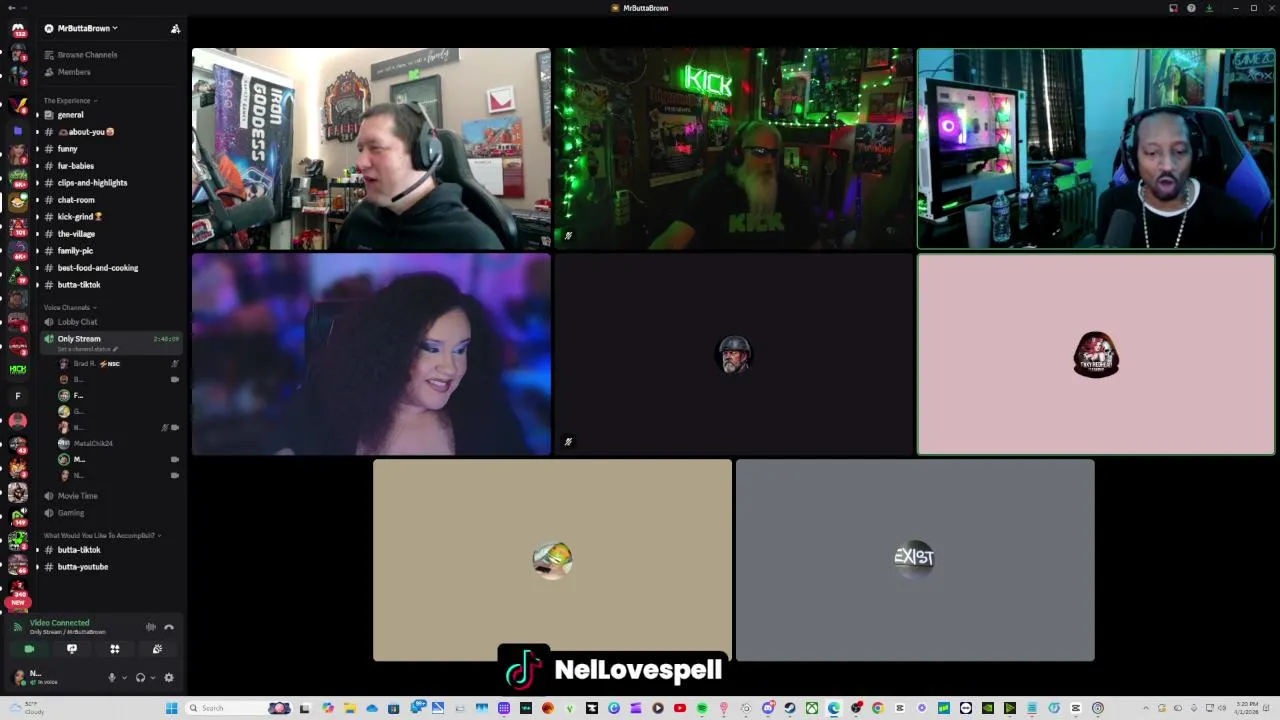
Task: Open burger server icon in server list
Action: (17, 202)
